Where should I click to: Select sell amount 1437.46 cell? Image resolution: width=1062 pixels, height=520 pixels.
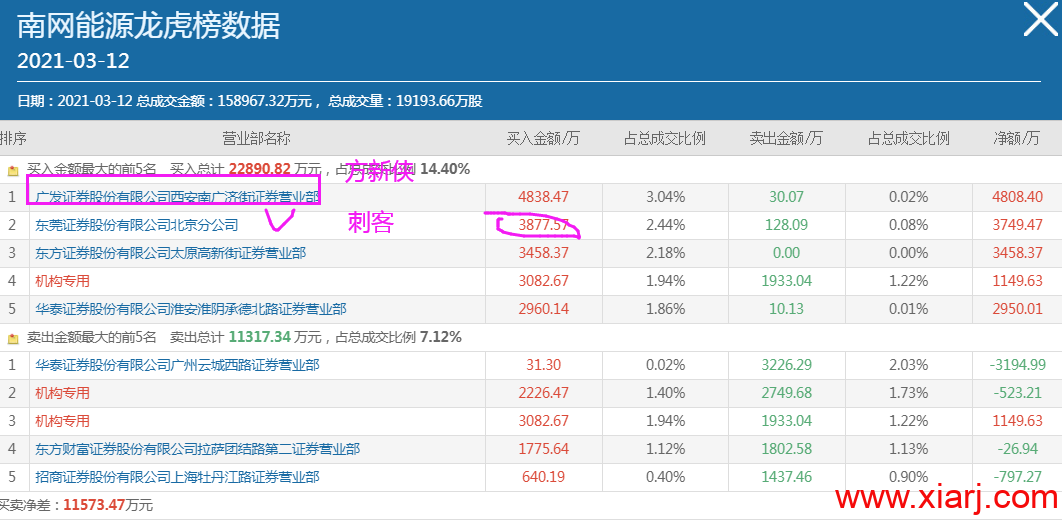(786, 477)
